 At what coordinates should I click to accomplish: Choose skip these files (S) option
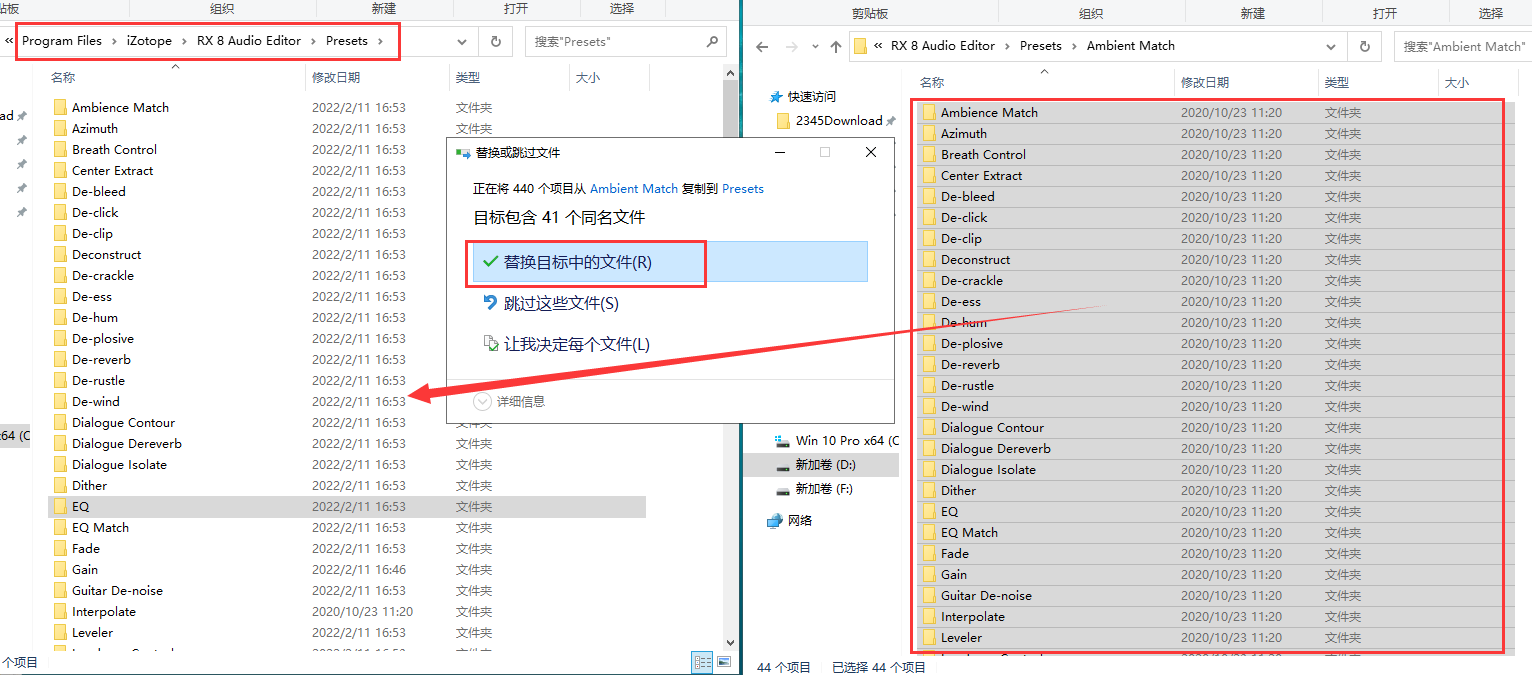coord(561,303)
